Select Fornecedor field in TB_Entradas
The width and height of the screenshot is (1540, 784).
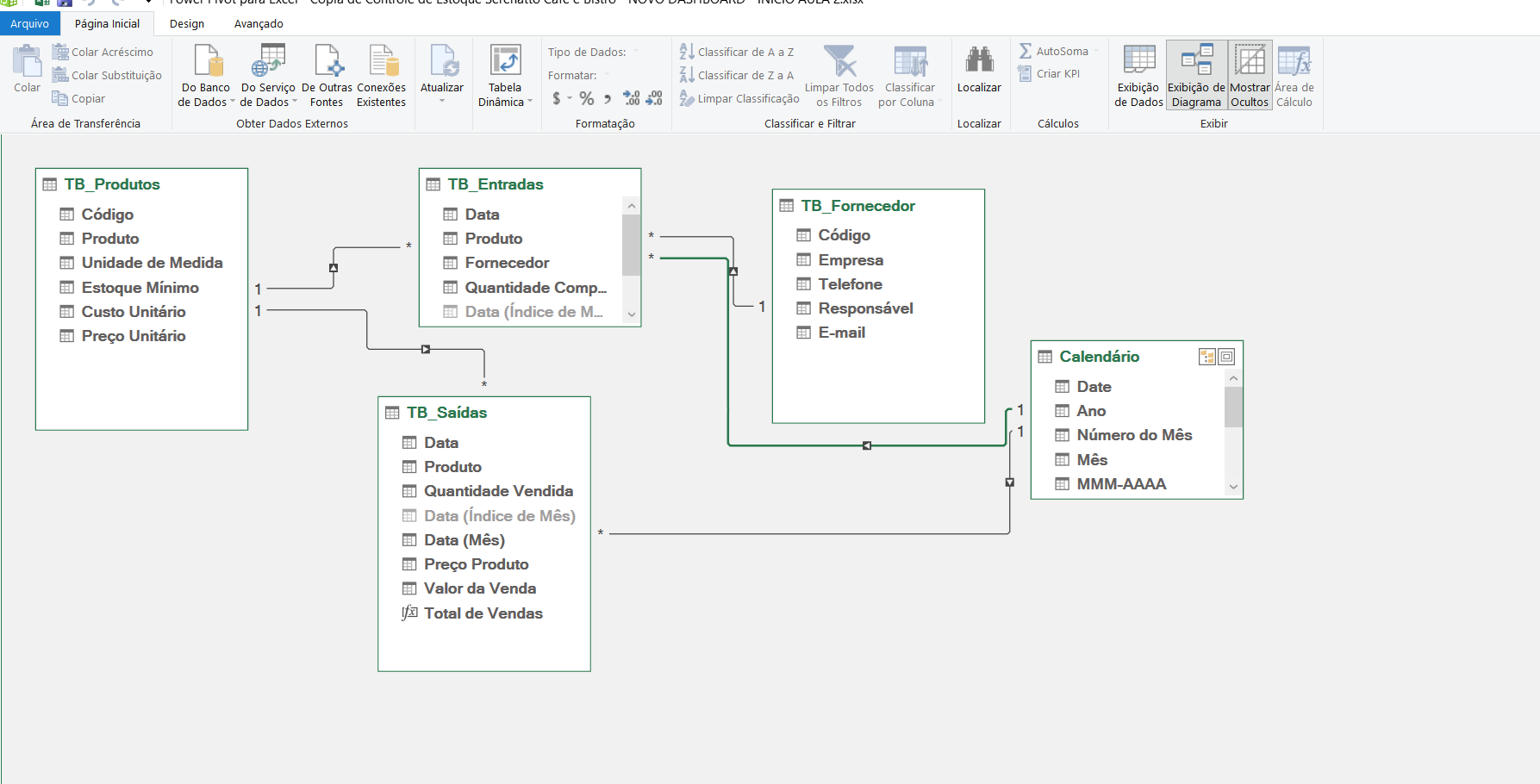507,263
